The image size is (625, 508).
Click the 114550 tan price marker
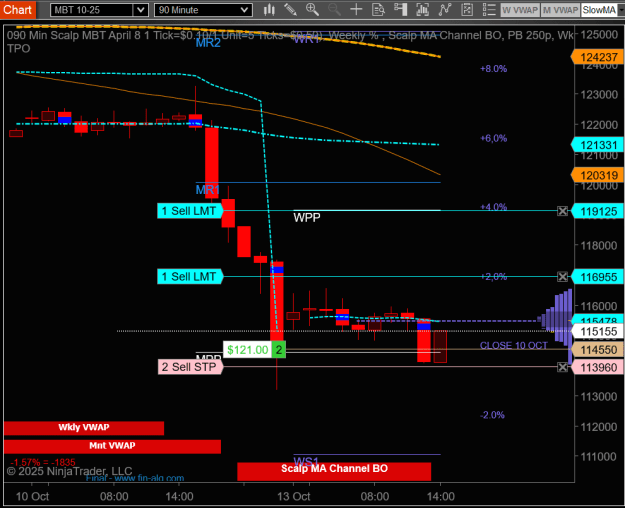pos(597,350)
